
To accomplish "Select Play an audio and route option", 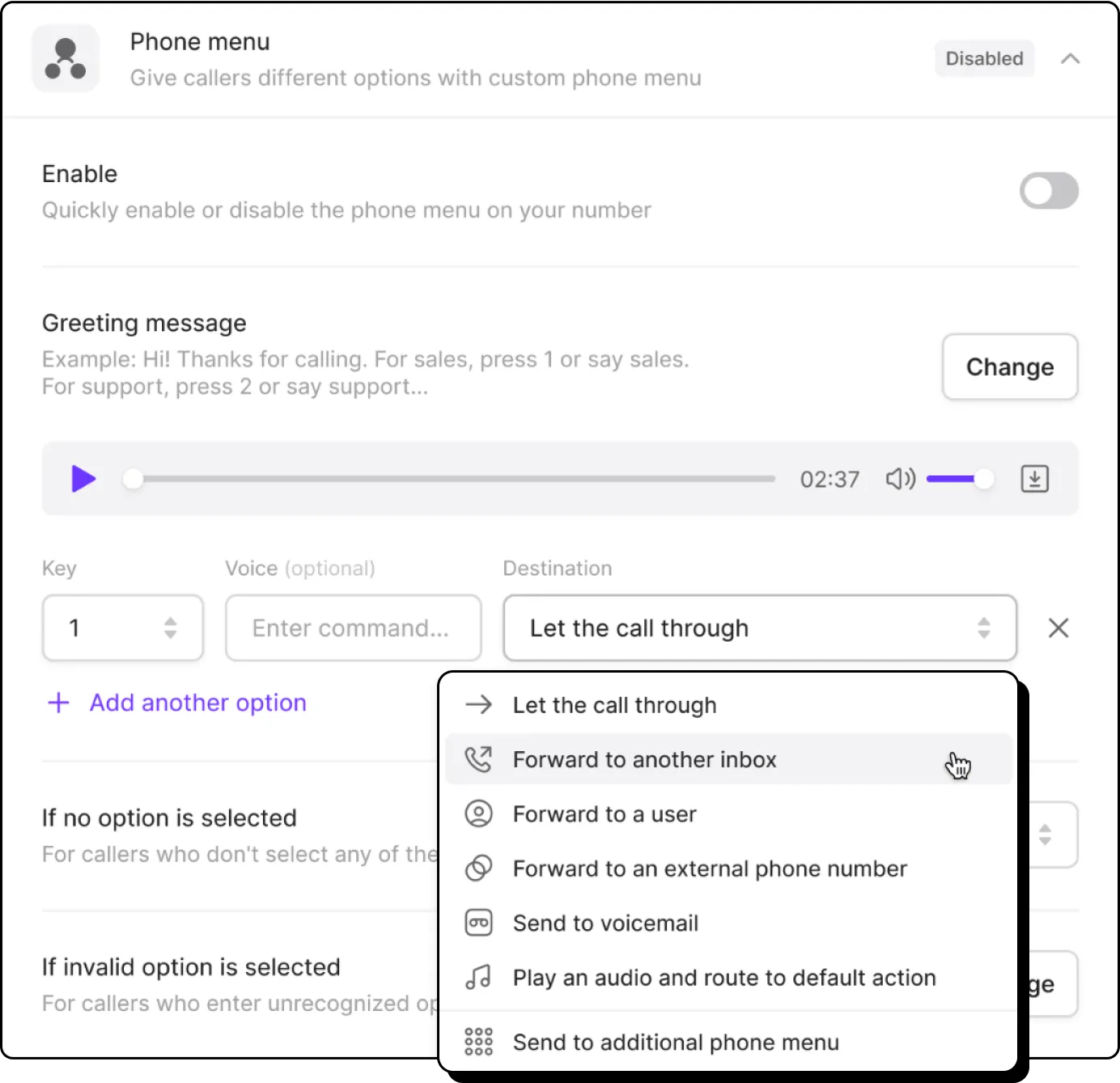I will click(729, 978).
